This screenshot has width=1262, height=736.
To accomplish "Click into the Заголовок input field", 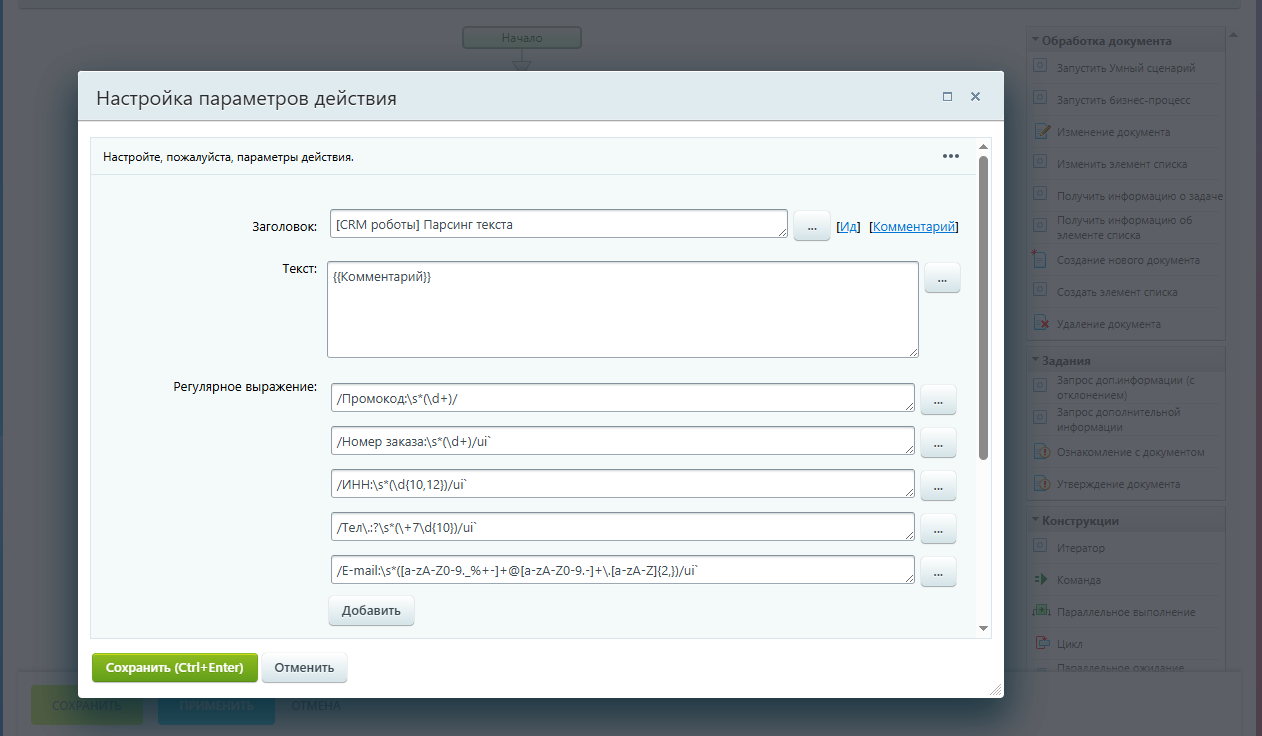I will click(x=558, y=224).
